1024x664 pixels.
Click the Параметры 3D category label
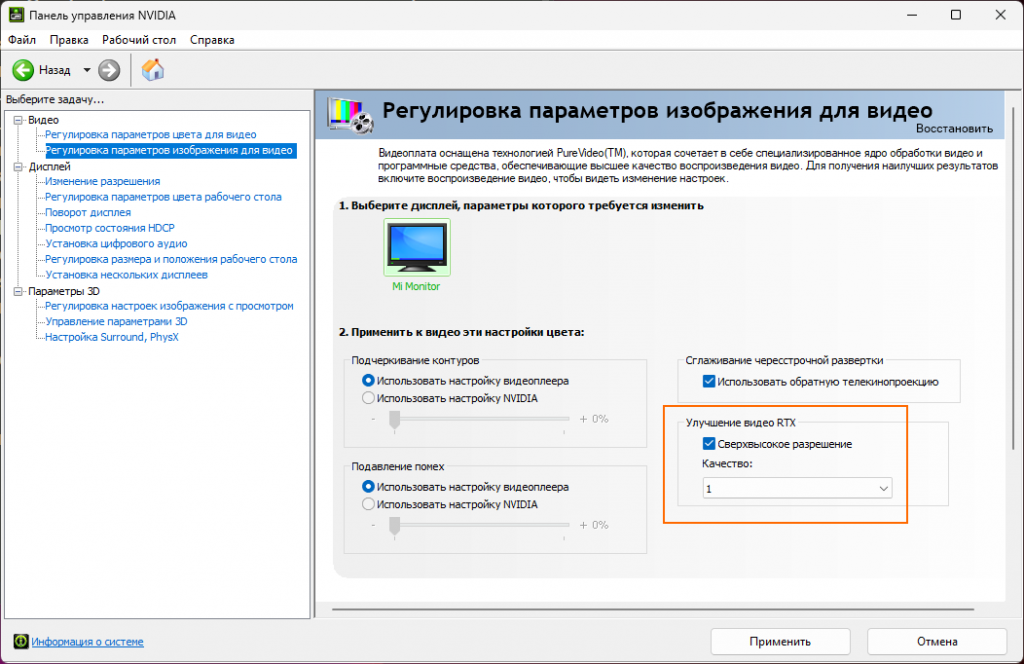64,291
